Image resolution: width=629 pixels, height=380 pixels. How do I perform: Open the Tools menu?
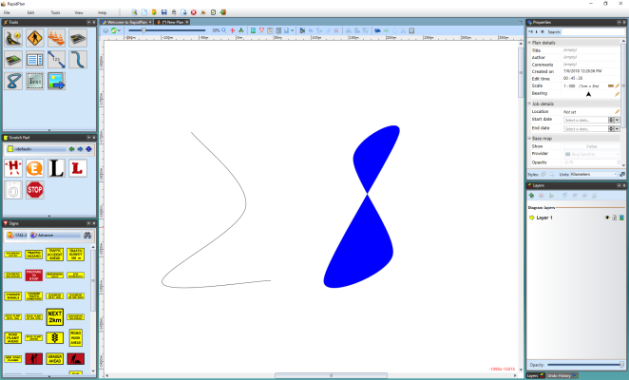pyautogui.click(x=55, y=13)
